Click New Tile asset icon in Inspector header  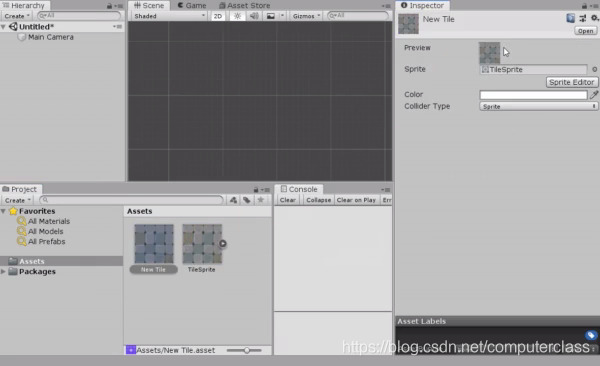coord(408,24)
